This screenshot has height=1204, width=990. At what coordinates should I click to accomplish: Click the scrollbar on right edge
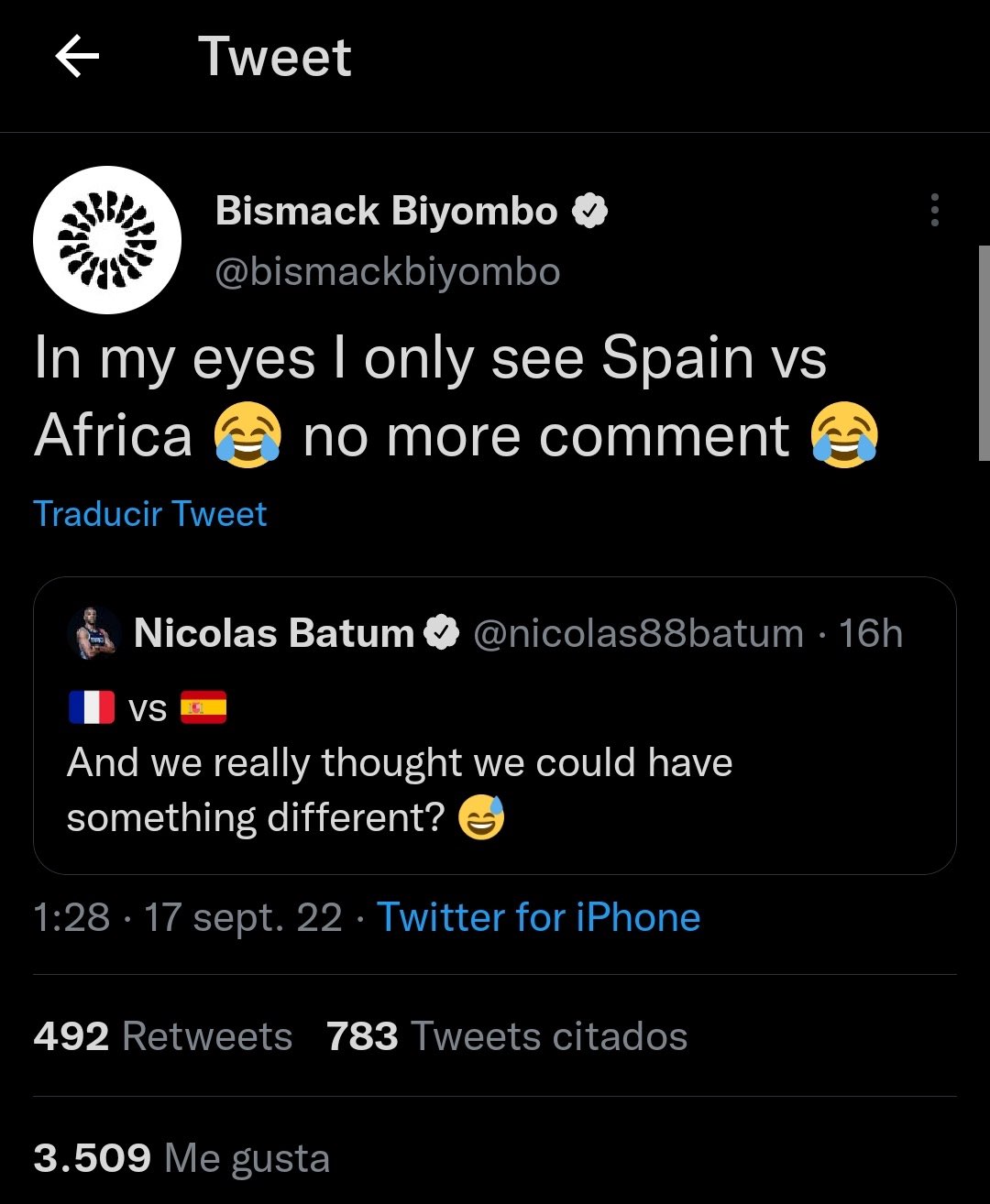click(x=984, y=353)
